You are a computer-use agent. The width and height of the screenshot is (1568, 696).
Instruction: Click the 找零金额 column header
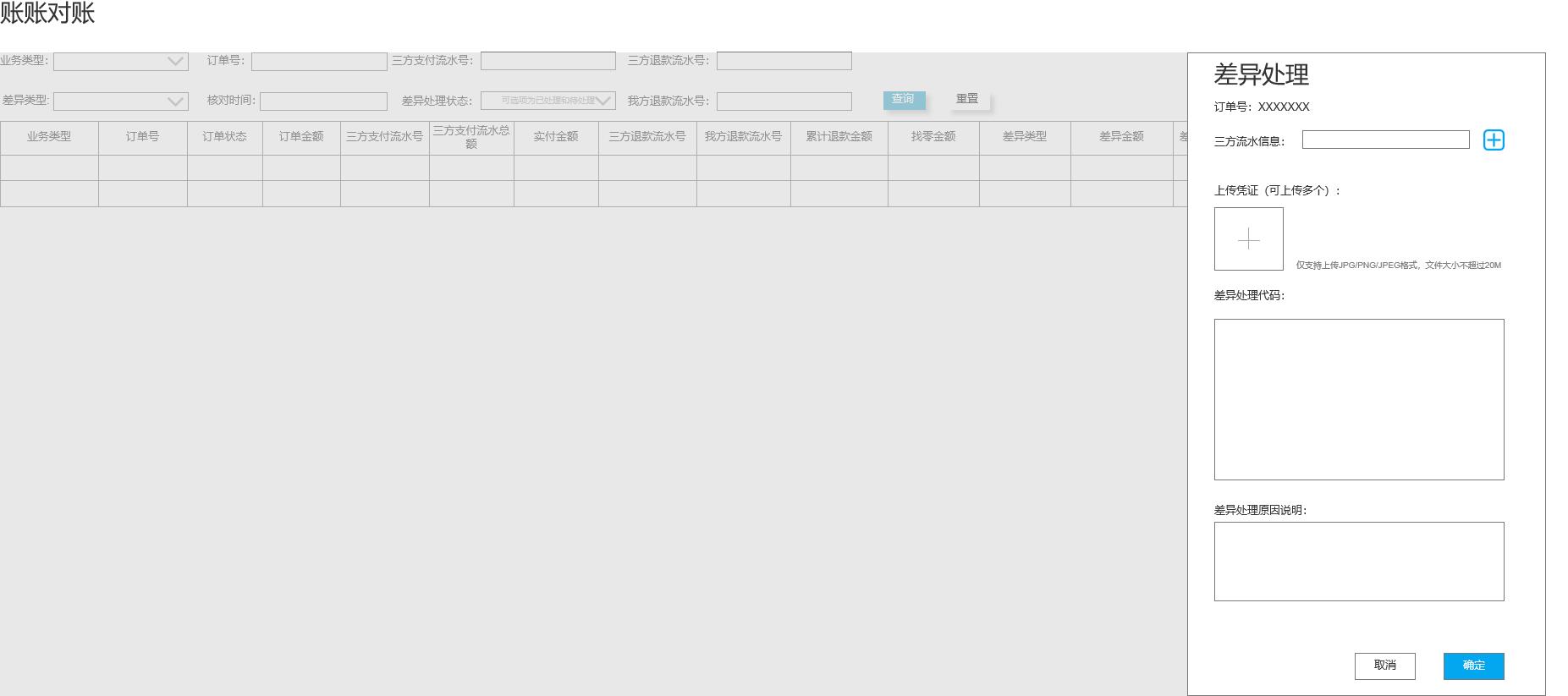tap(933, 137)
